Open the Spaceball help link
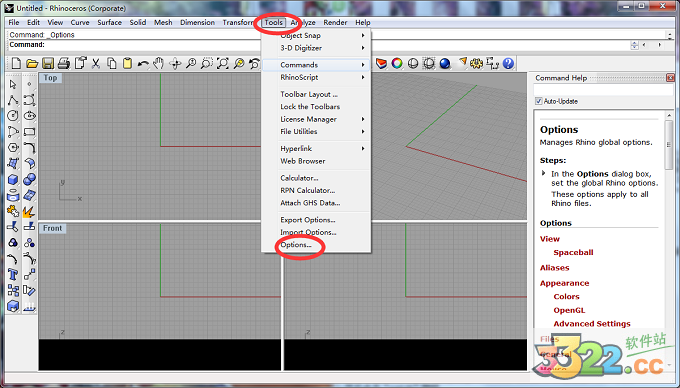 [x=573, y=252]
